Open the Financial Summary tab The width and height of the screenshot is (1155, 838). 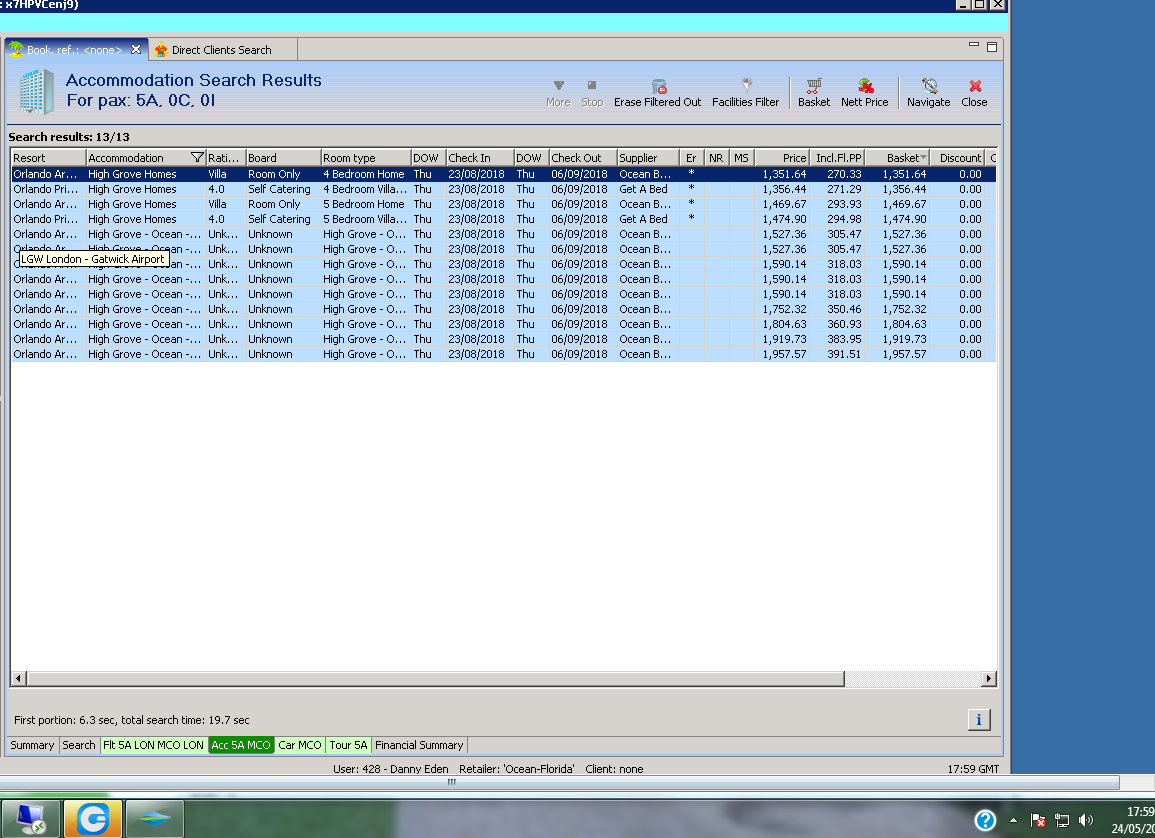pos(419,745)
